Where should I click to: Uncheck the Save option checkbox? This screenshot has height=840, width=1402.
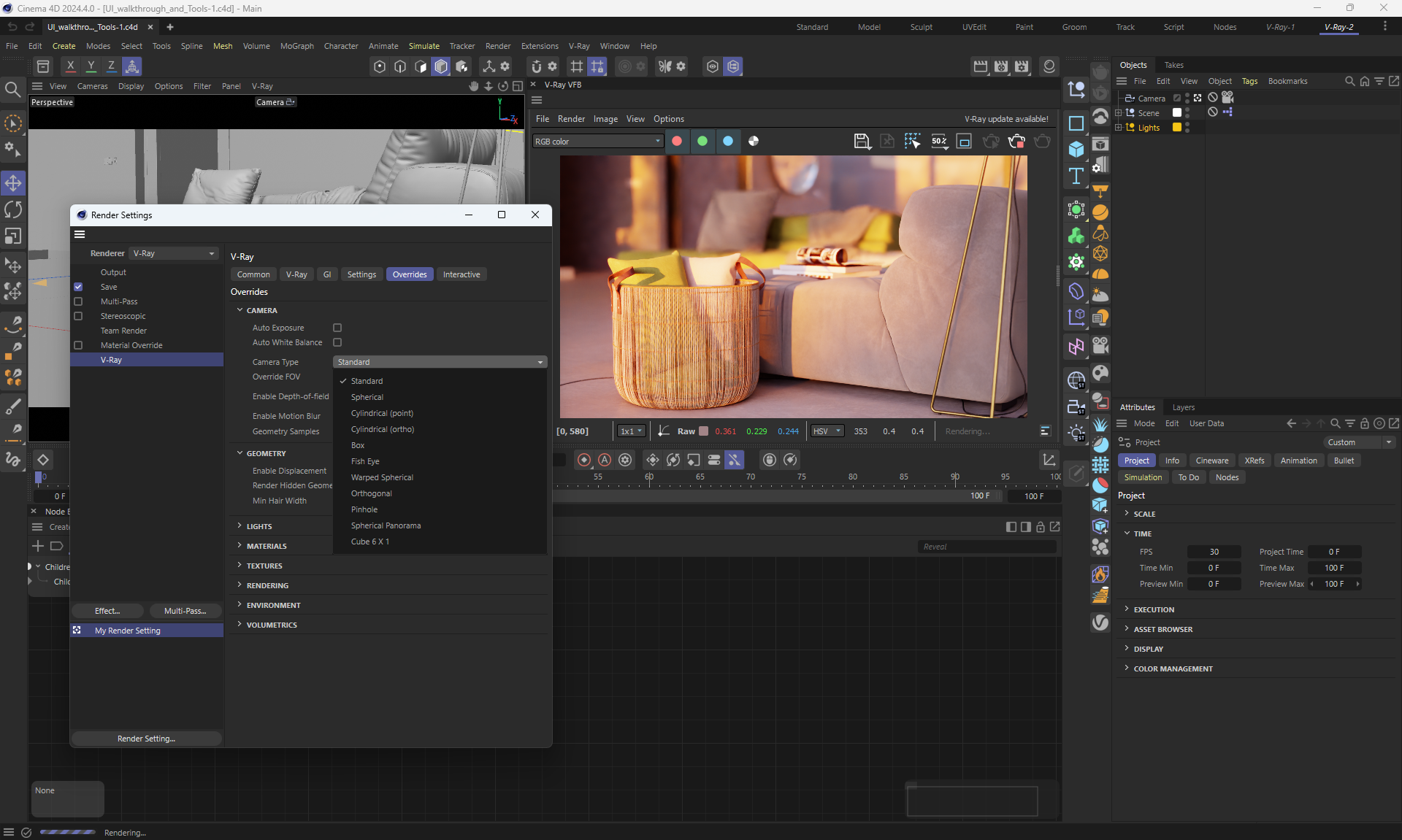78,287
